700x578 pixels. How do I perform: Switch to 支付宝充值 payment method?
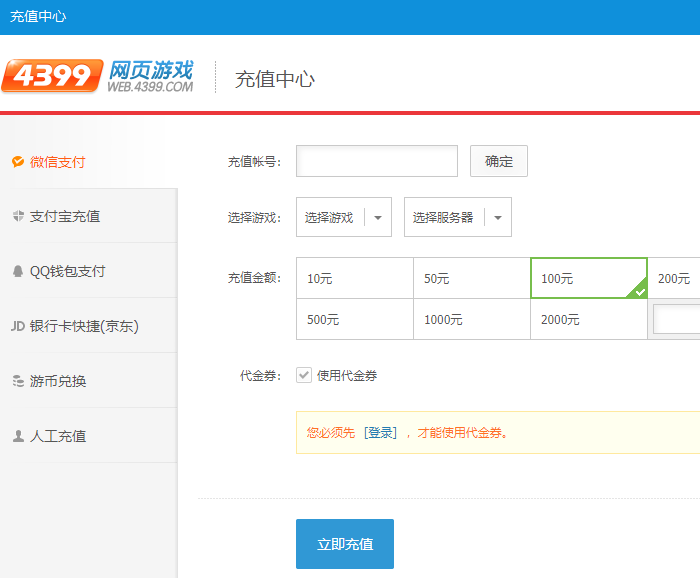click(x=89, y=216)
